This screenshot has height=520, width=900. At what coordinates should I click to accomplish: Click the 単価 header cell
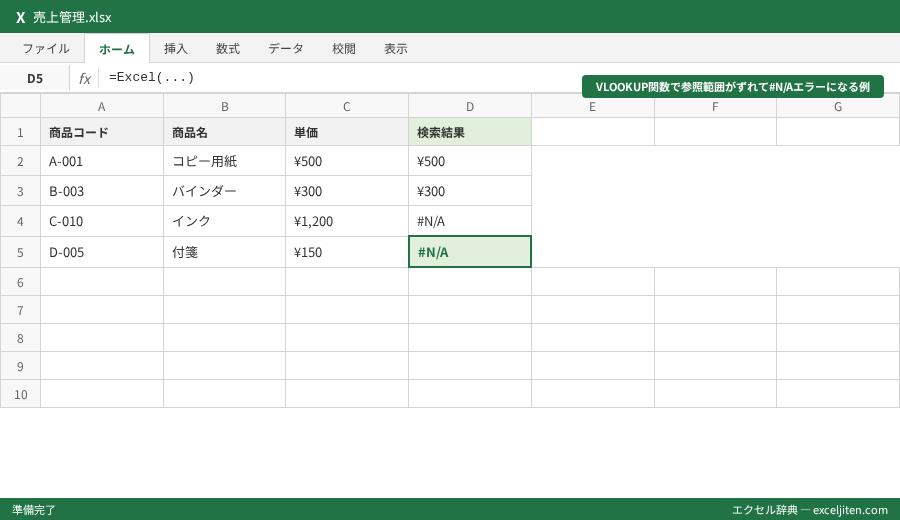[347, 132]
